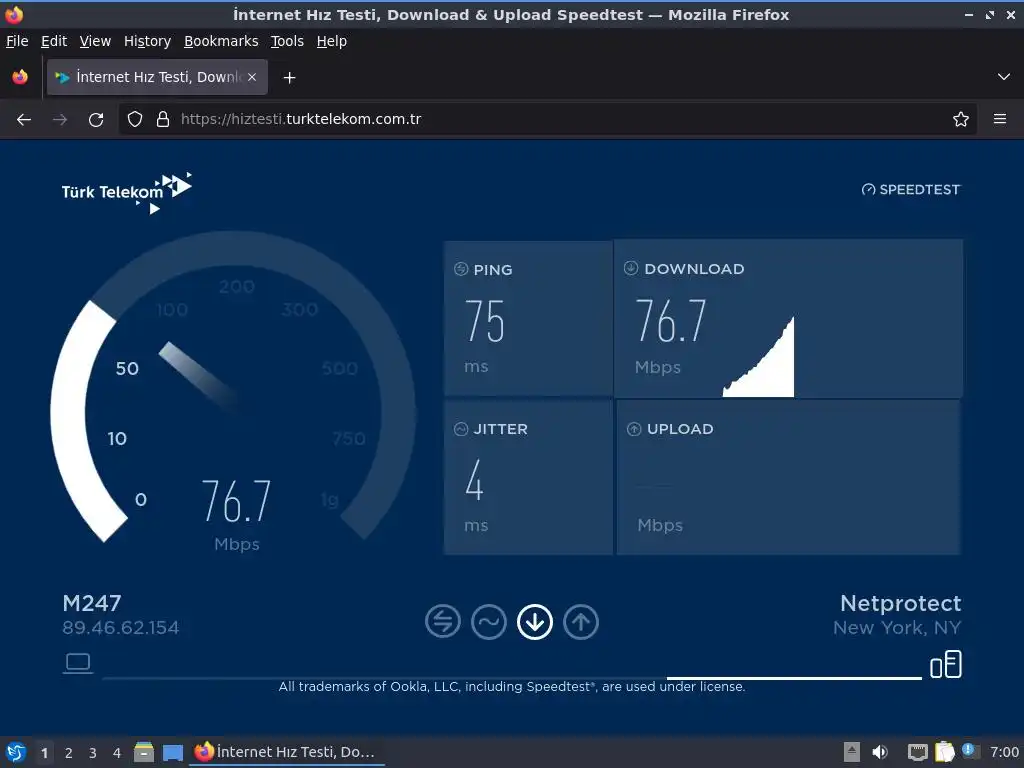Click the taskbar show desktop icon

pos(172,752)
